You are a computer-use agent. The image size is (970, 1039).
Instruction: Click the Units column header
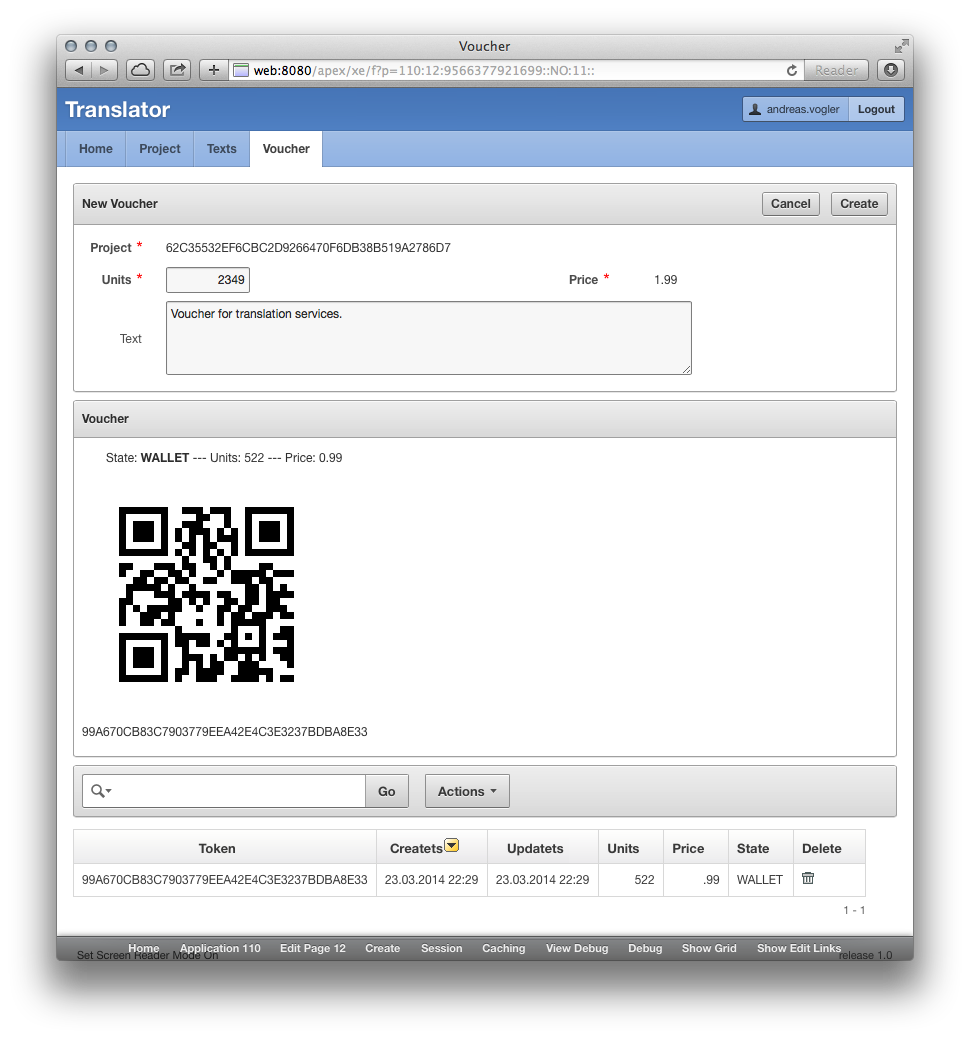click(x=623, y=849)
